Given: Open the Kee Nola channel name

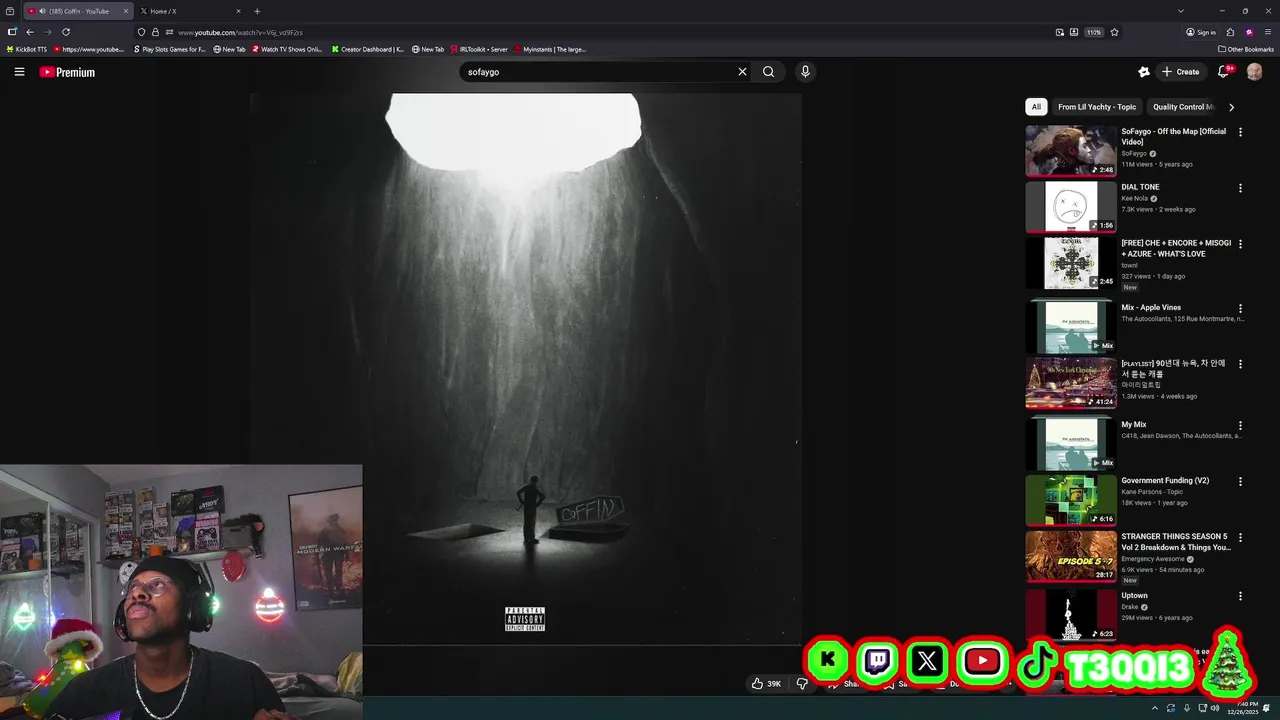Looking at the screenshot, I should click(1134, 198).
